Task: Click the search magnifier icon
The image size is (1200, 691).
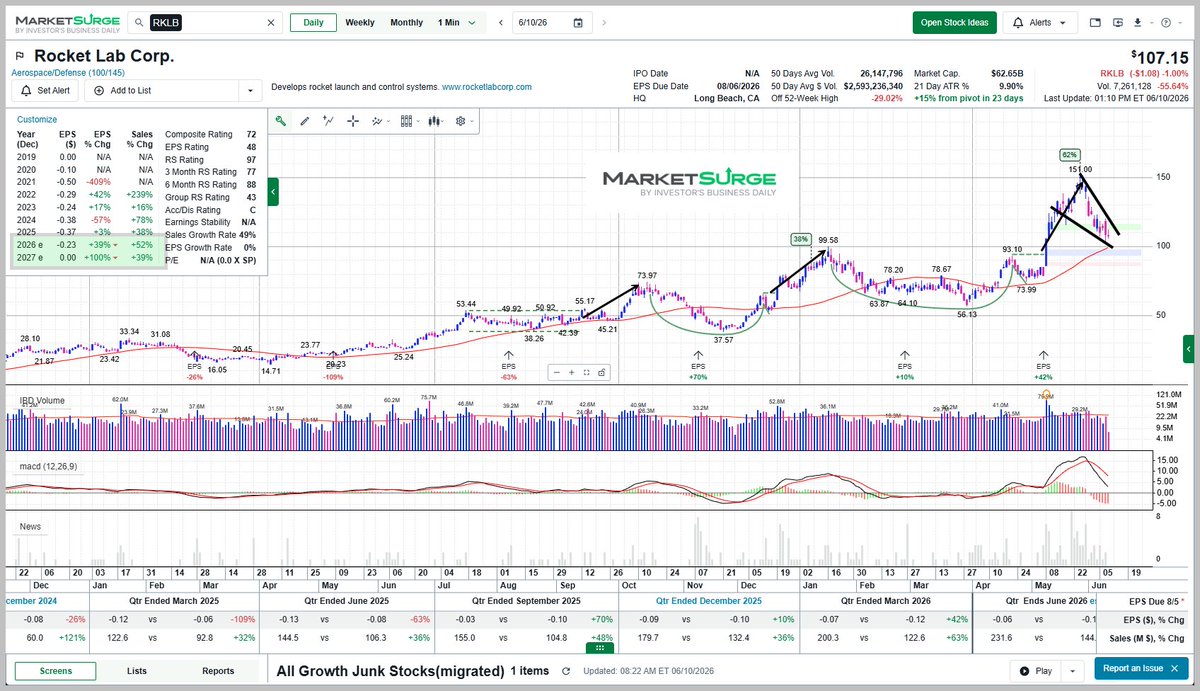Action: point(138,23)
